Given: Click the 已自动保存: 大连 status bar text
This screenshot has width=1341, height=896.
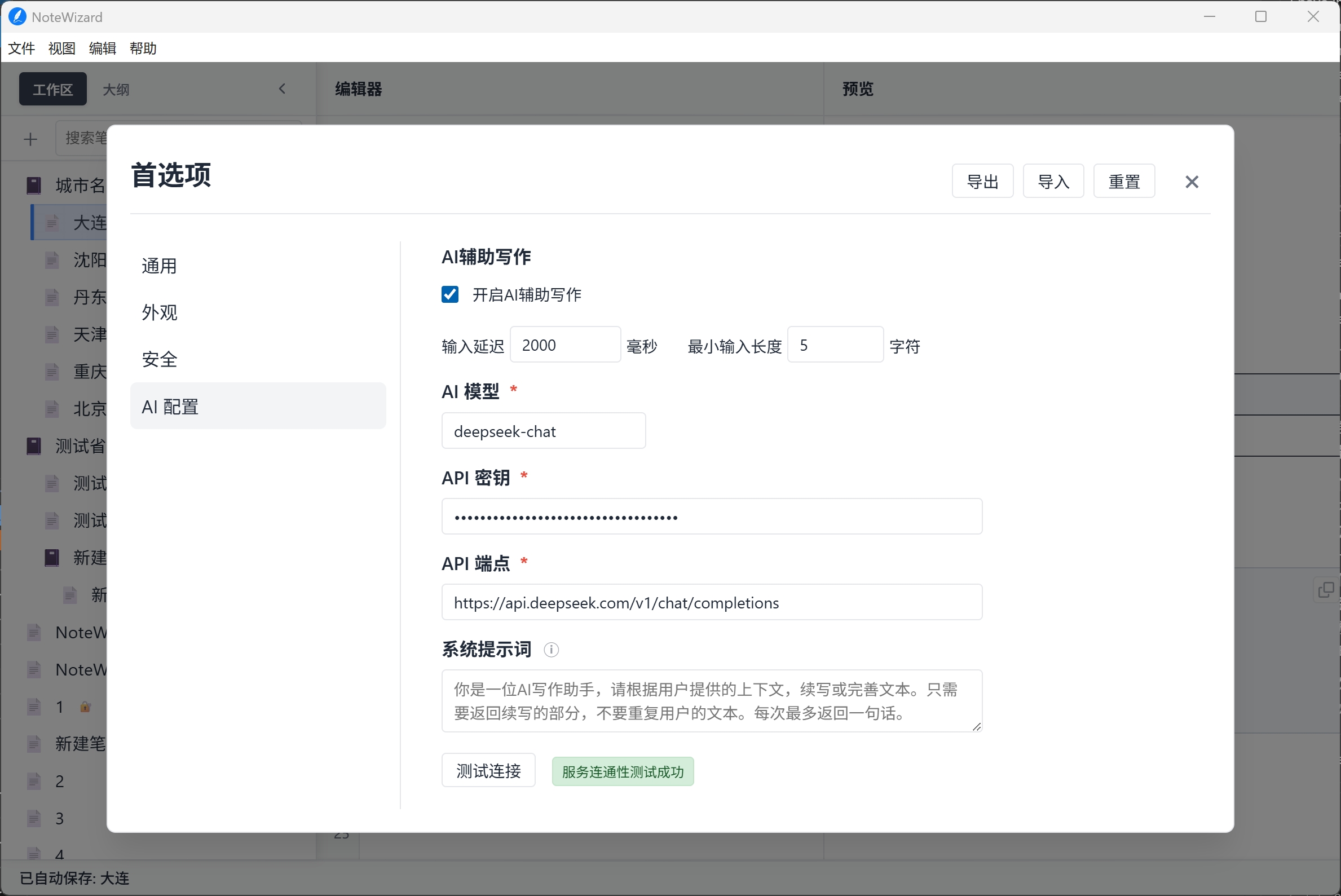Looking at the screenshot, I should [x=74, y=879].
